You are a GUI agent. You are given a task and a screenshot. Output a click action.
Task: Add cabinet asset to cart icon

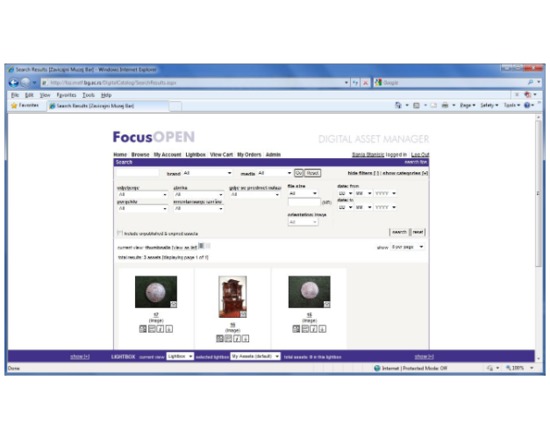click(x=228, y=338)
